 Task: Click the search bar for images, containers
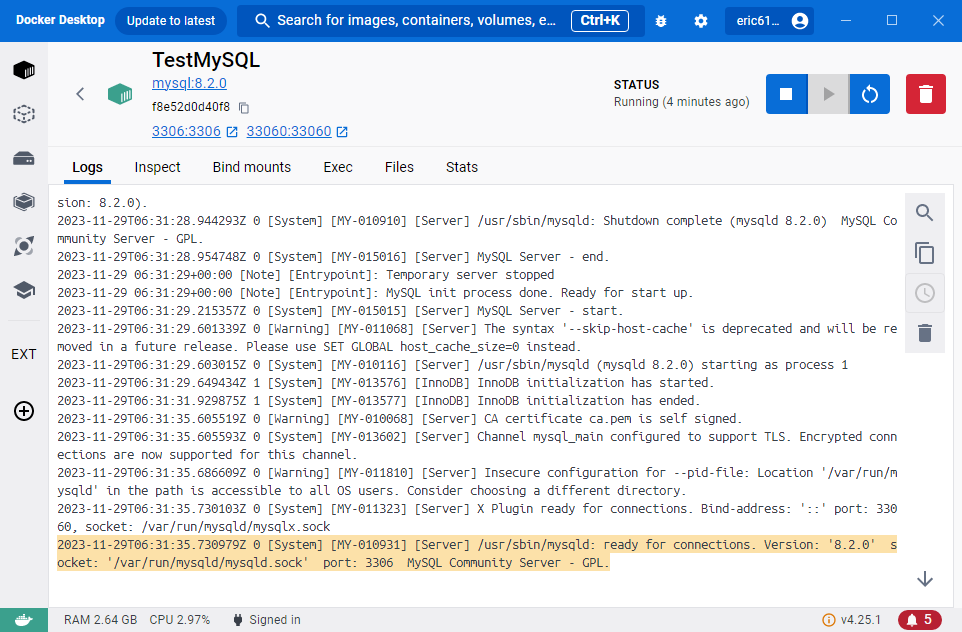coord(441,21)
